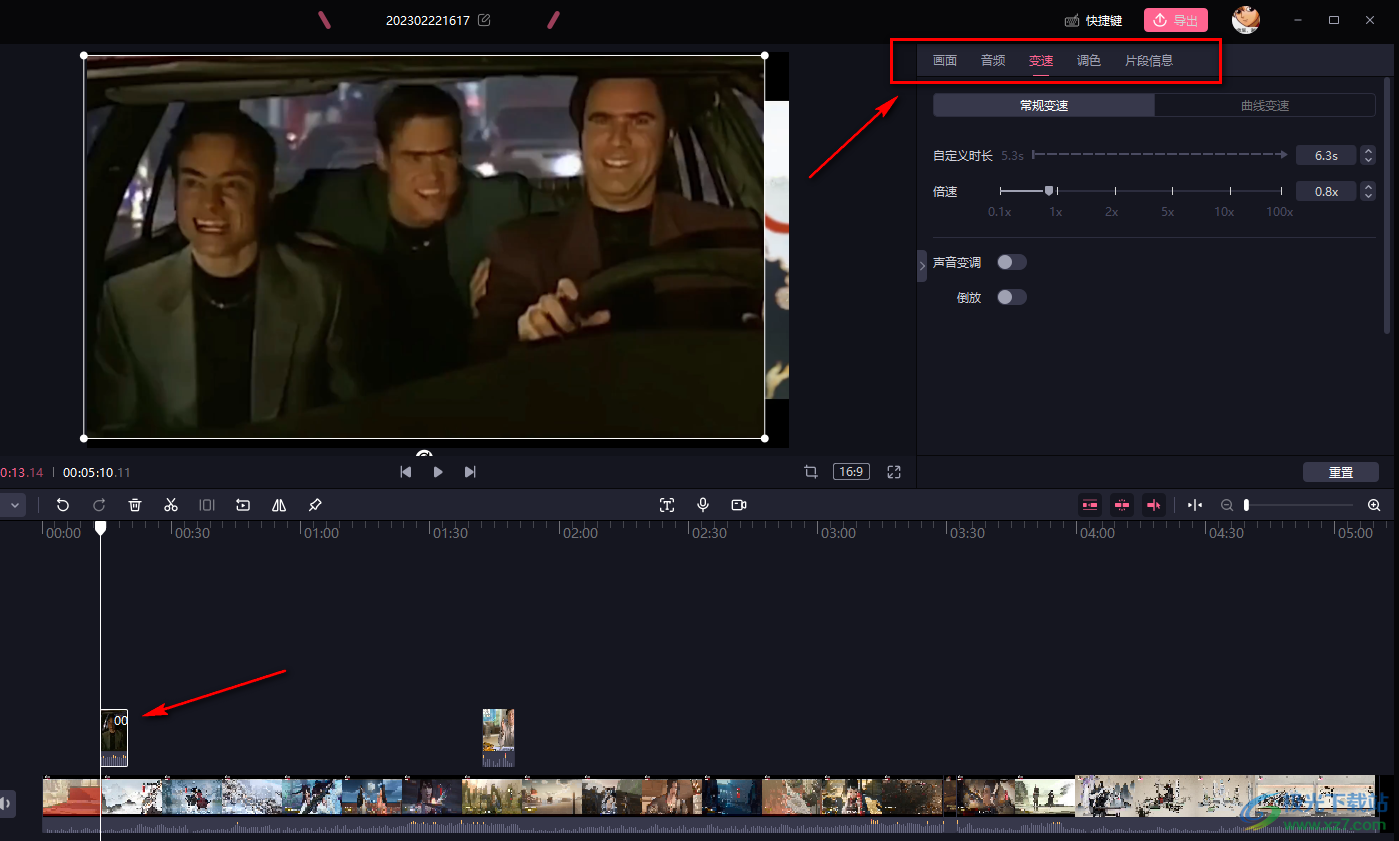Collapse the right properties panel with the chevron
The height and width of the screenshot is (841, 1399).
(x=922, y=266)
